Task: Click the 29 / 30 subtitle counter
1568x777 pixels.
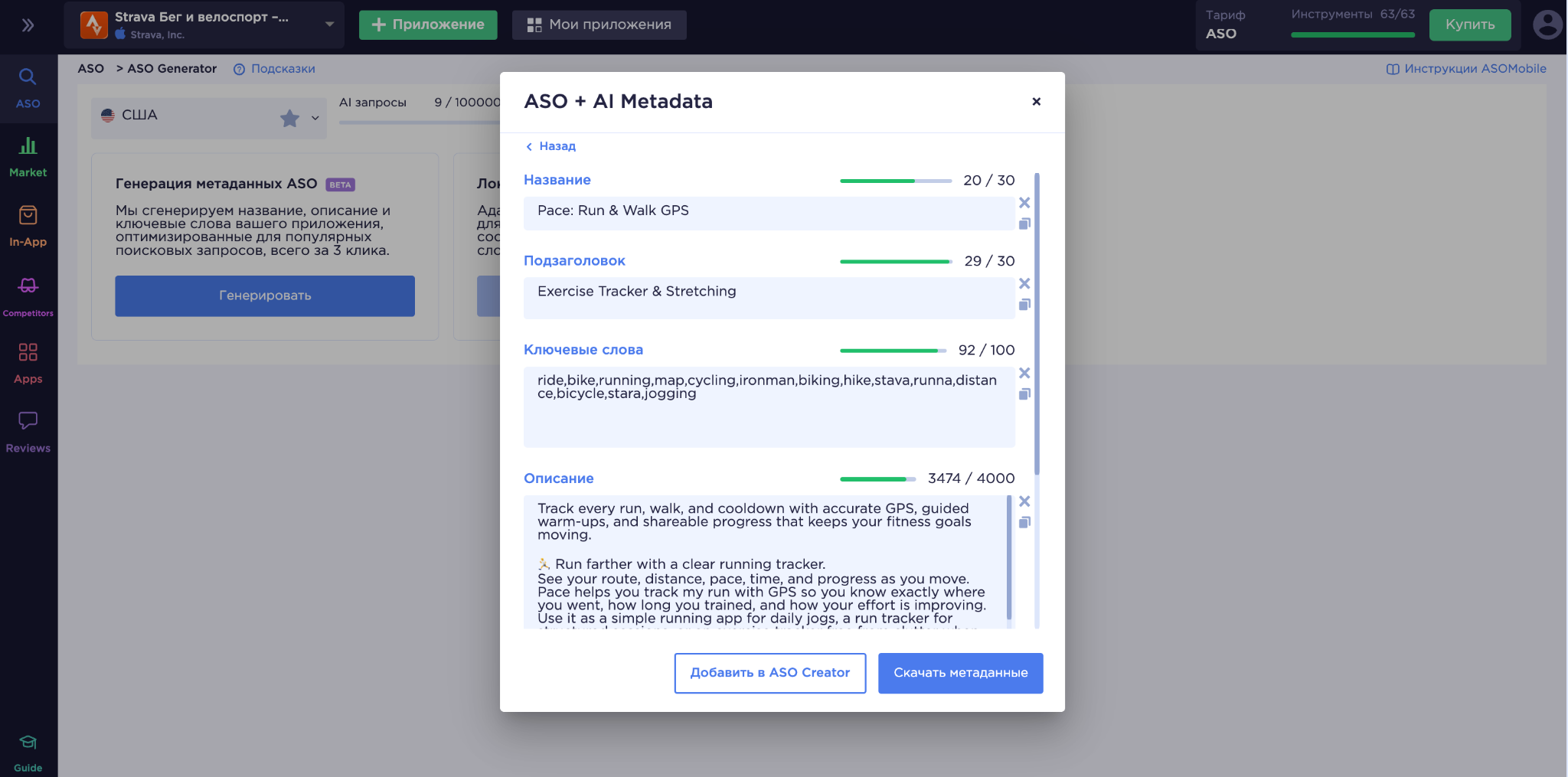Action: [989, 261]
